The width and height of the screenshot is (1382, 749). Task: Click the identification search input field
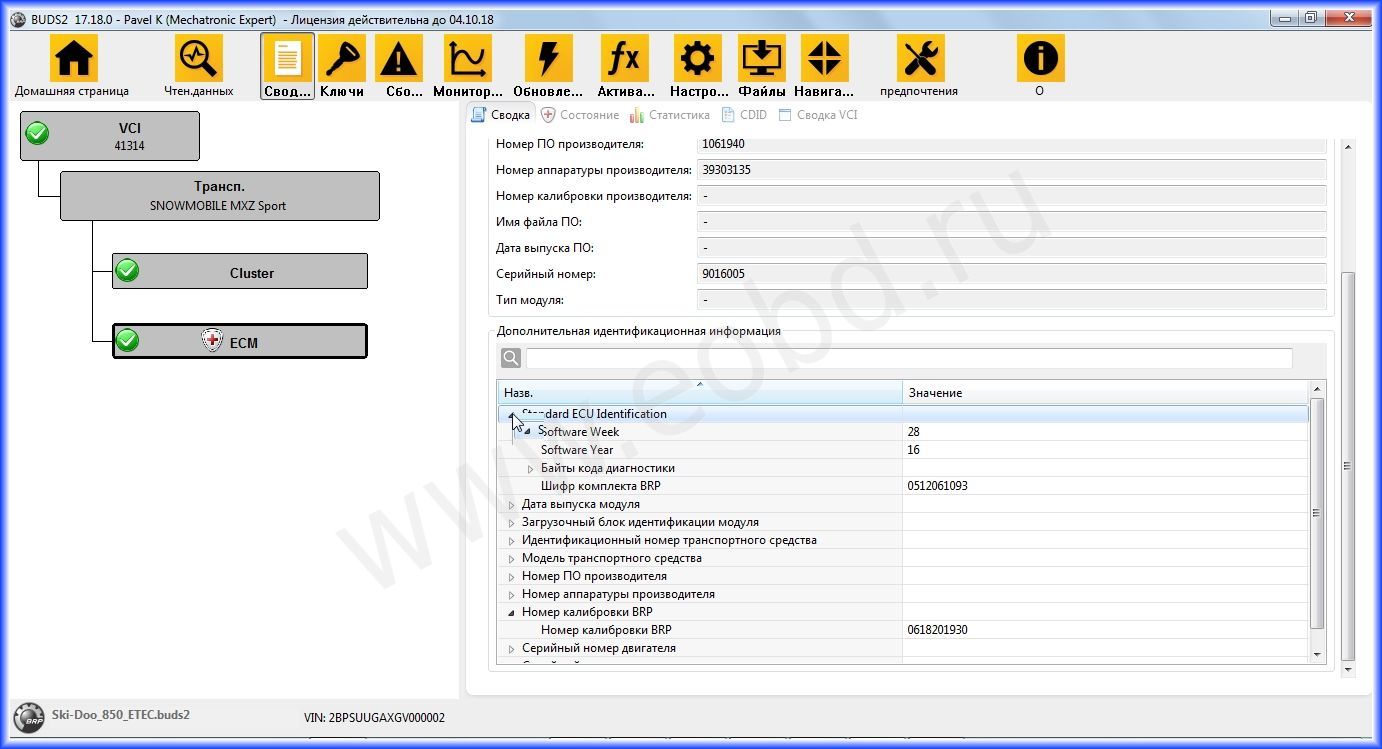click(x=909, y=358)
